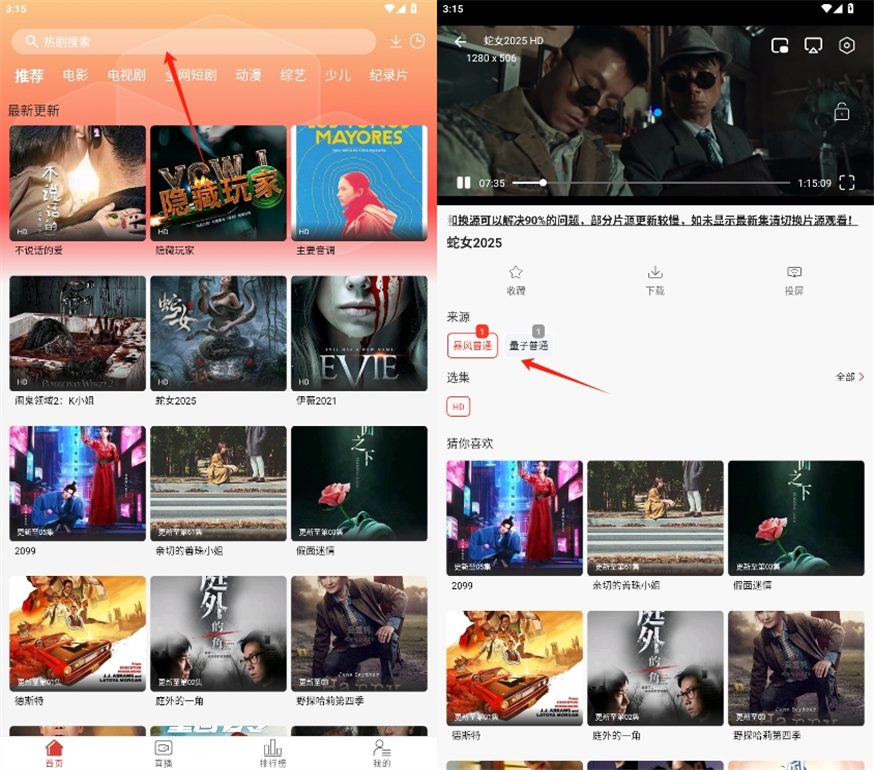Go to 首页 home in bottom bar
874x770 pixels.
pos(54,754)
